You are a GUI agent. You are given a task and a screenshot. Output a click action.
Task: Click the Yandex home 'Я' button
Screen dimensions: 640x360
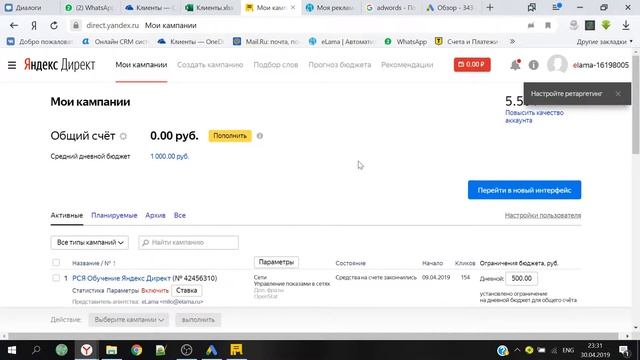click(x=34, y=25)
